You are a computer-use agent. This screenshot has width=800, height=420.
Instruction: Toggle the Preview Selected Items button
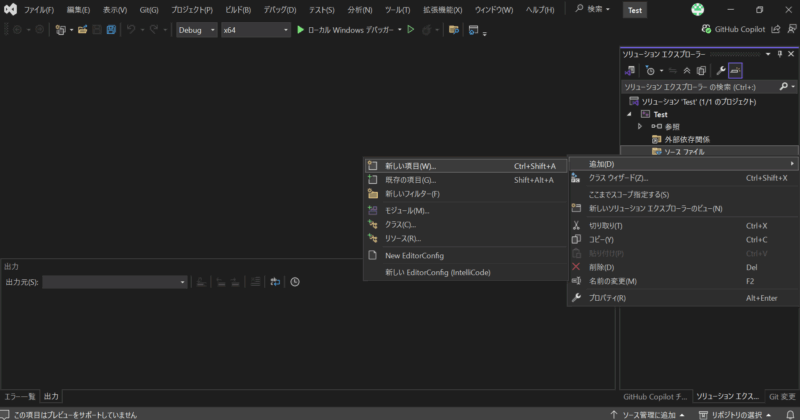(x=735, y=71)
